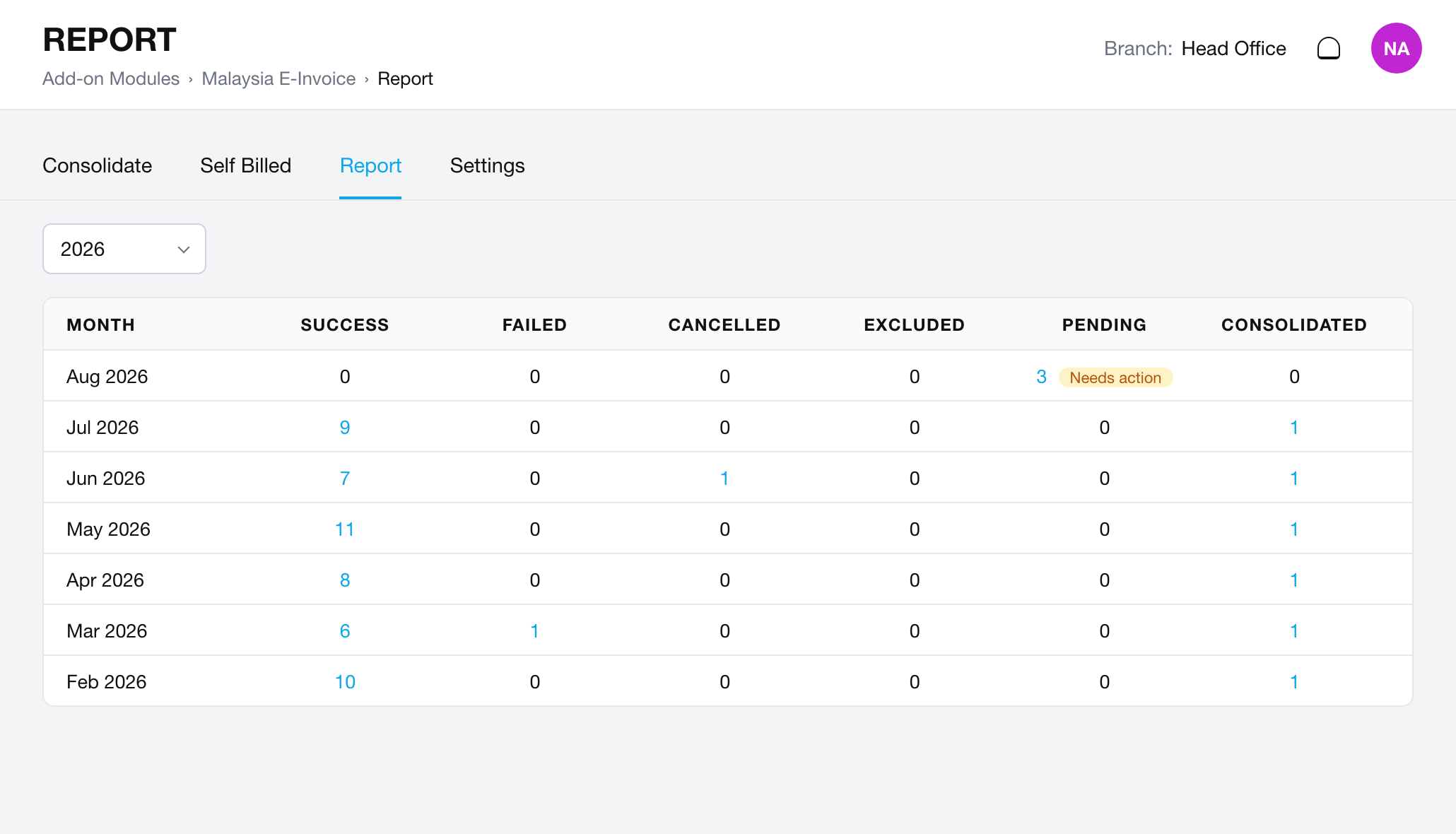Viewport: 1456px width, 834px height.
Task: Select the Jul 2026 month cell
Action: (x=102, y=428)
